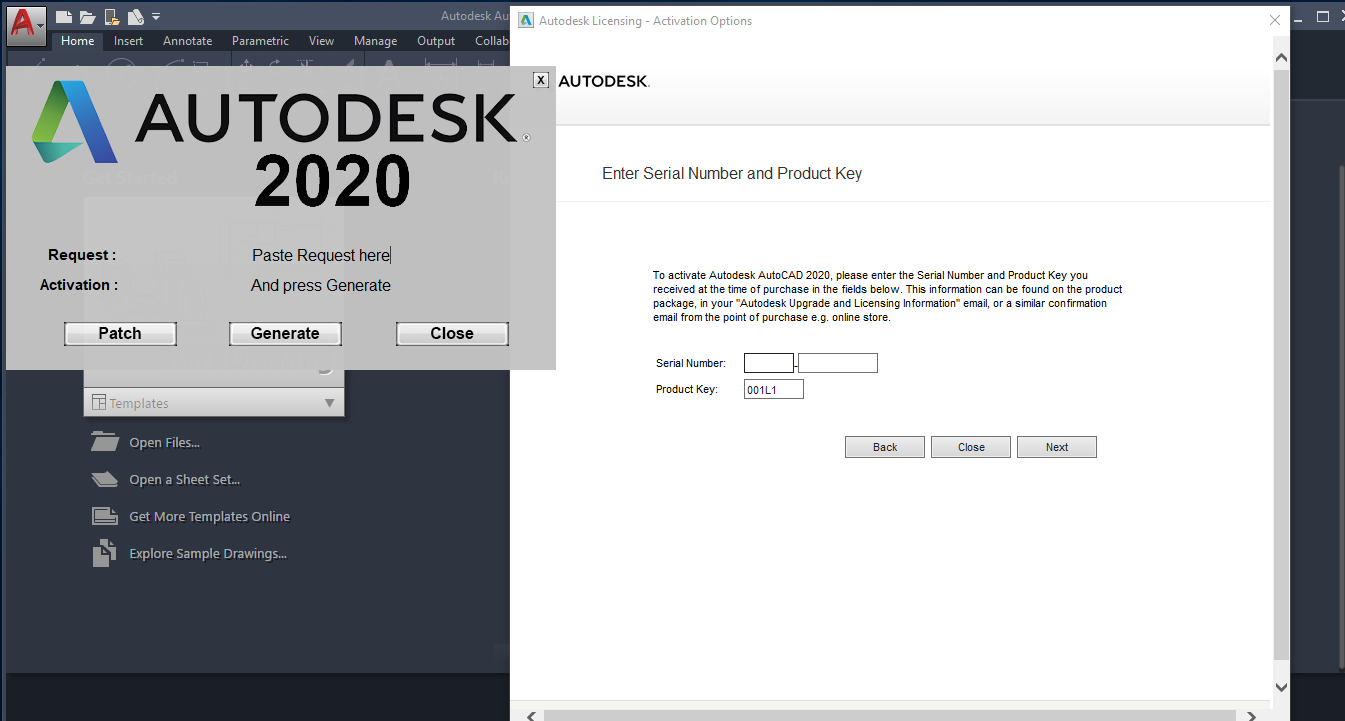
Task: Click the Activation field 'And press Generate'
Action: pyautogui.click(x=321, y=285)
